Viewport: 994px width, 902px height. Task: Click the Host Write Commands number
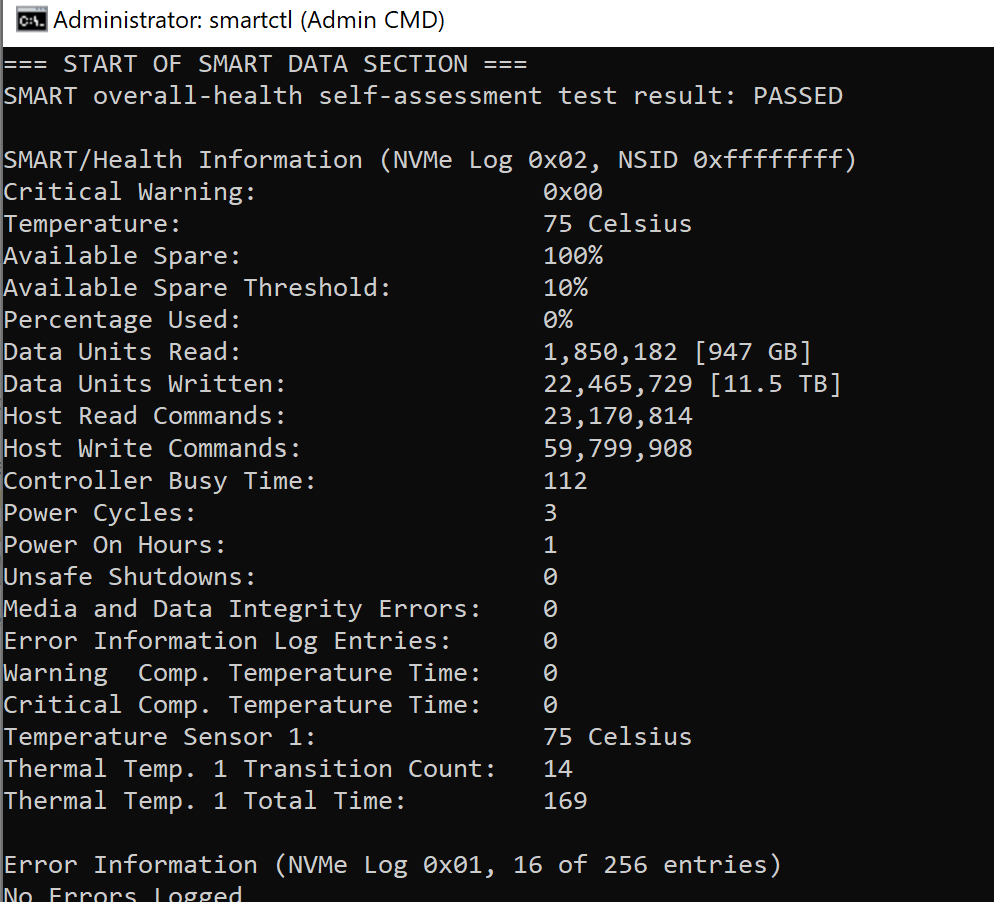pos(617,448)
